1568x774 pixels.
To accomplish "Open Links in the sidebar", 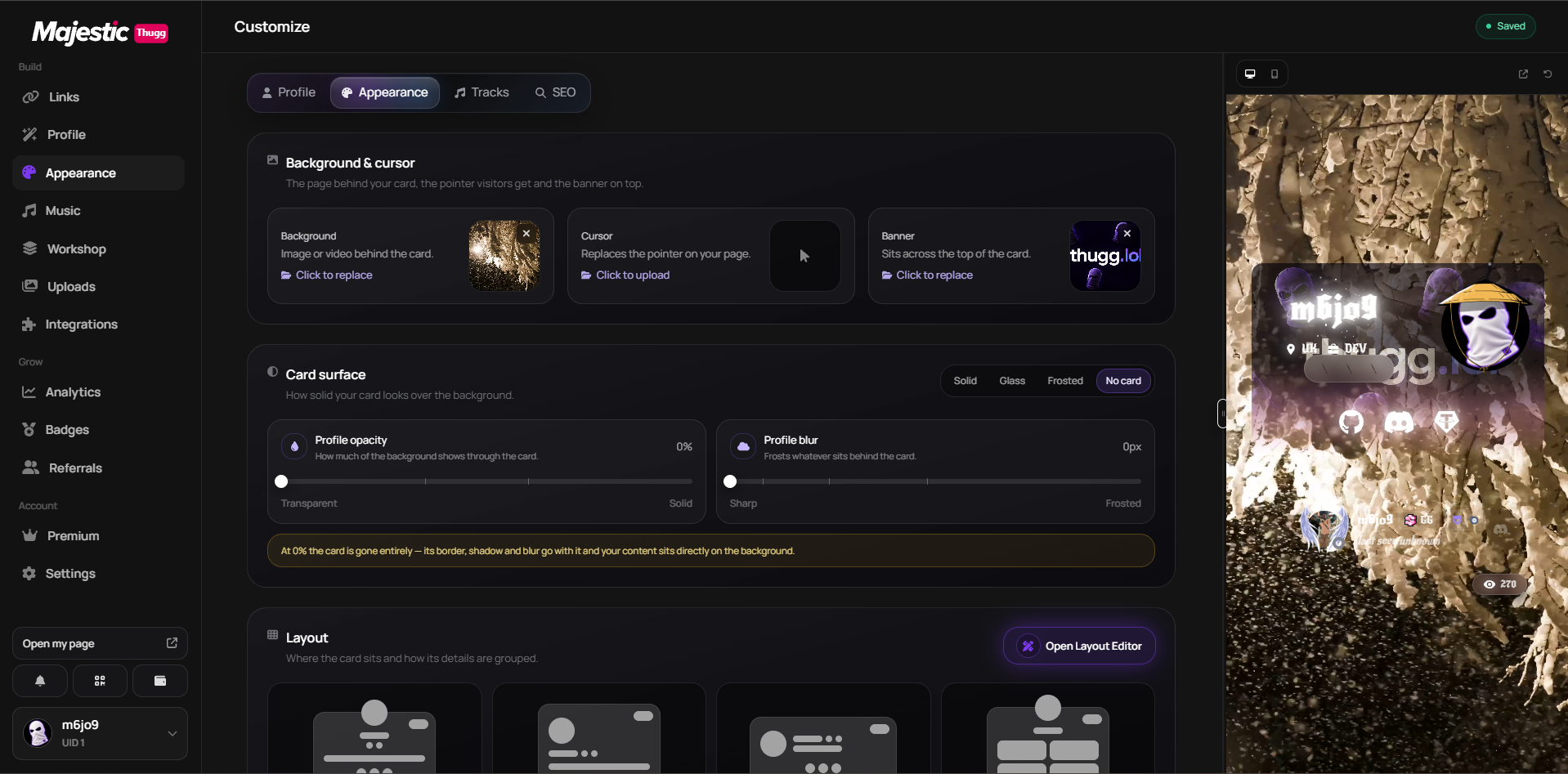I will click(x=98, y=96).
